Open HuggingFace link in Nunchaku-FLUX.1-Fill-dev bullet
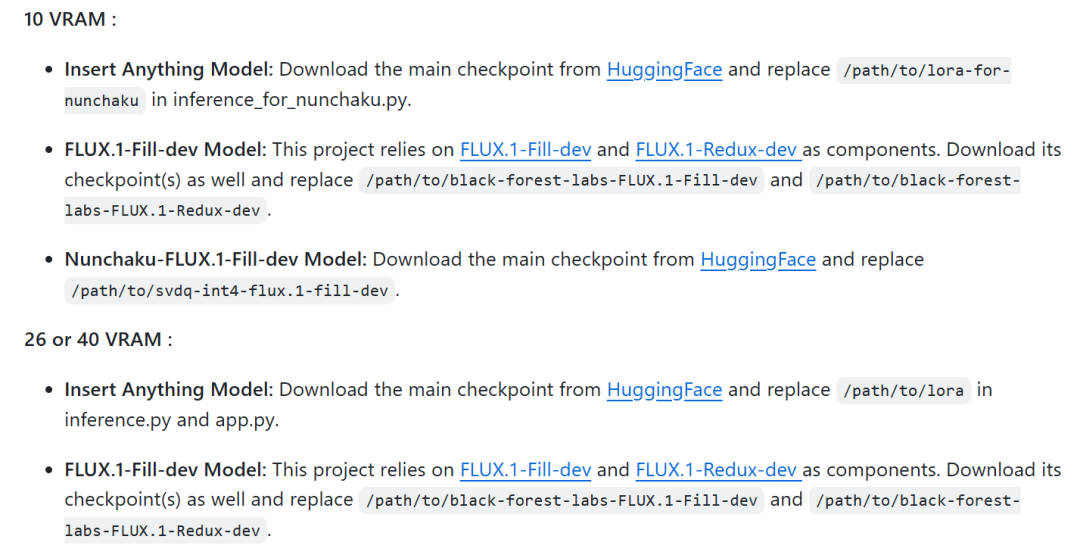This screenshot has height=558, width=1080. click(x=758, y=260)
